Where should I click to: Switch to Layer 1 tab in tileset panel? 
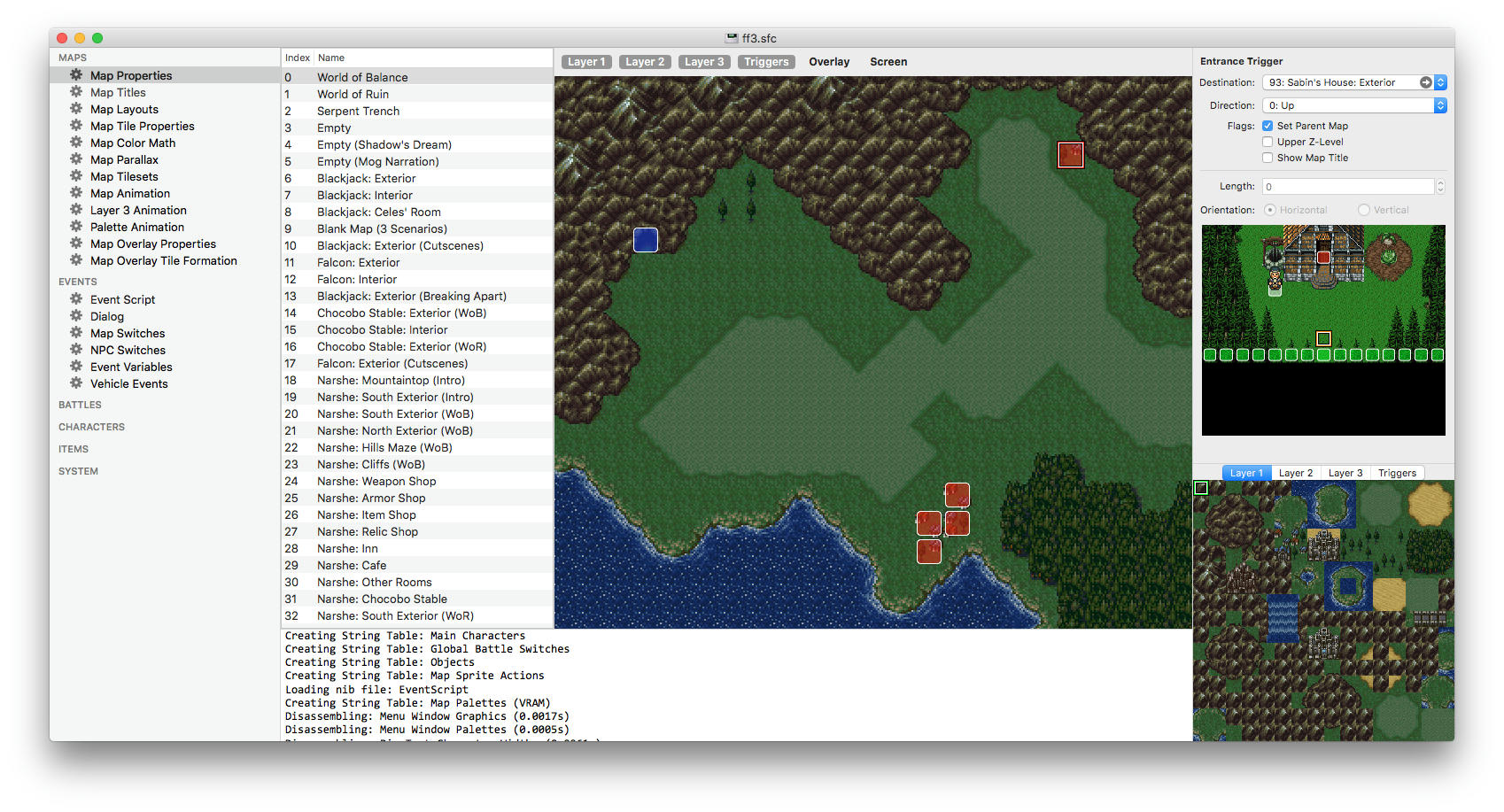pos(1246,473)
